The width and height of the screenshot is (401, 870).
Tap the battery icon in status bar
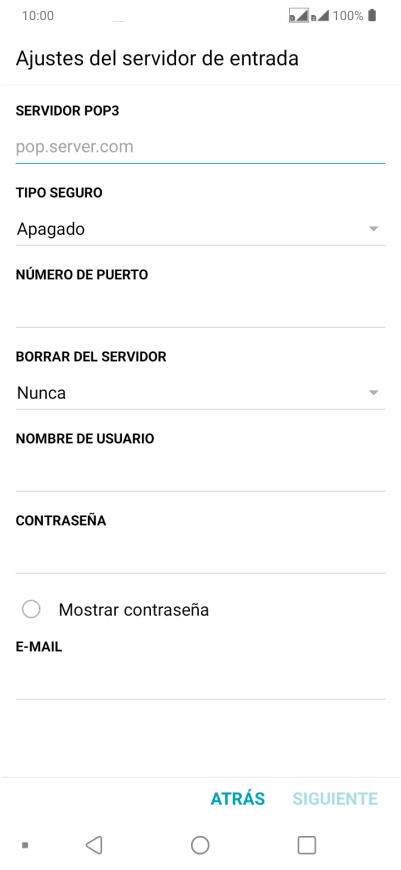click(x=372, y=16)
